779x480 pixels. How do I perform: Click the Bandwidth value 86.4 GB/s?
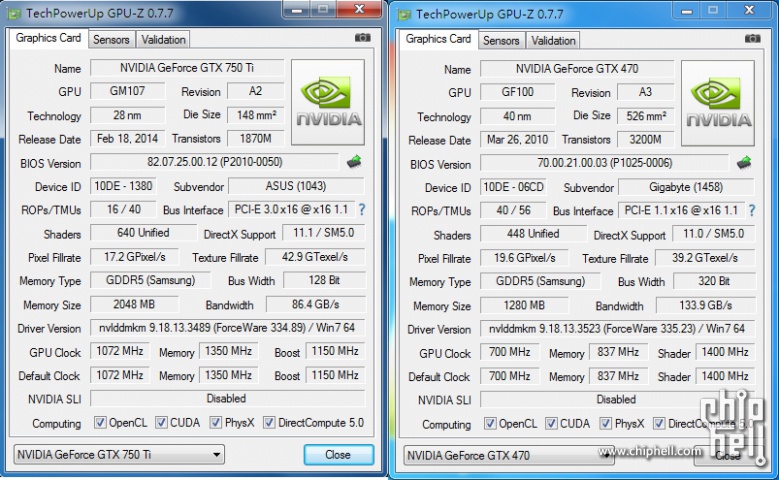315,304
